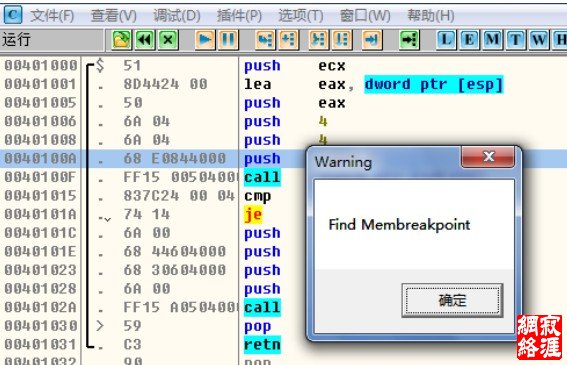Click the 运行 status label
Viewport: 567px width, 365px height.
pos(16,39)
